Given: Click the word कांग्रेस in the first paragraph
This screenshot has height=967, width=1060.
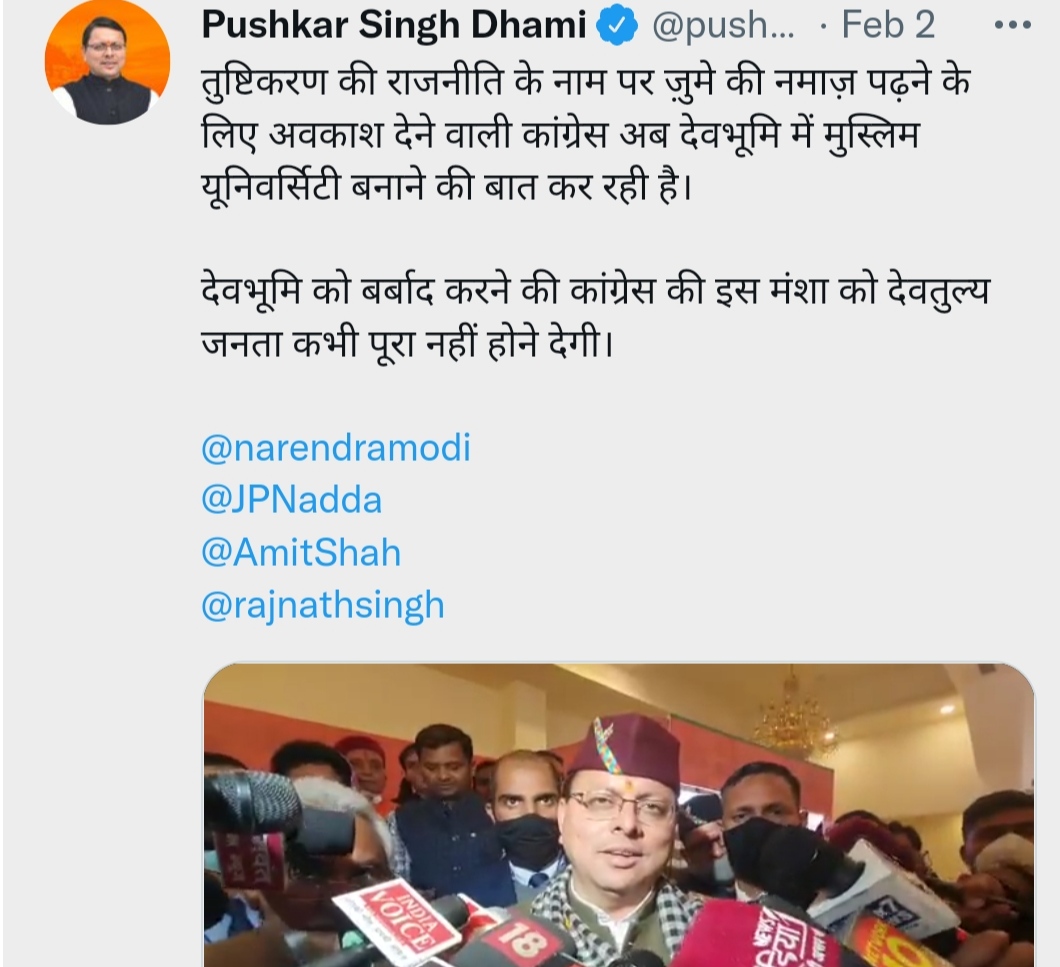Looking at the screenshot, I should click(564, 135).
